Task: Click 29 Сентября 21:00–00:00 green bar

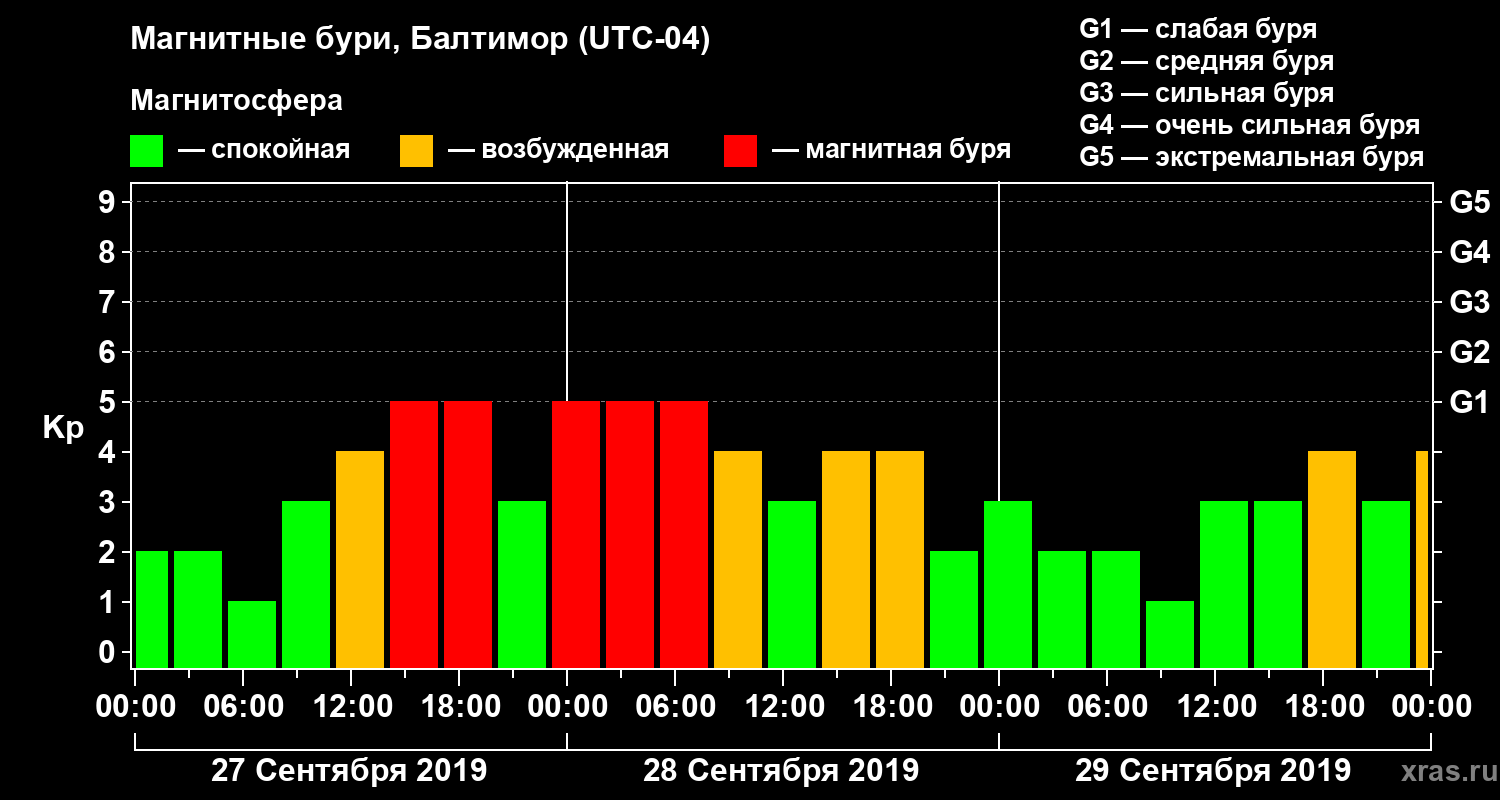Action: point(1386,584)
